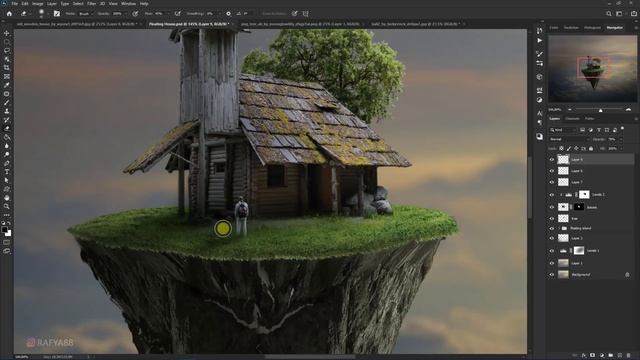The height and width of the screenshot is (360, 640).
Task: Toggle lock transparent pixels
Action: click(562, 149)
